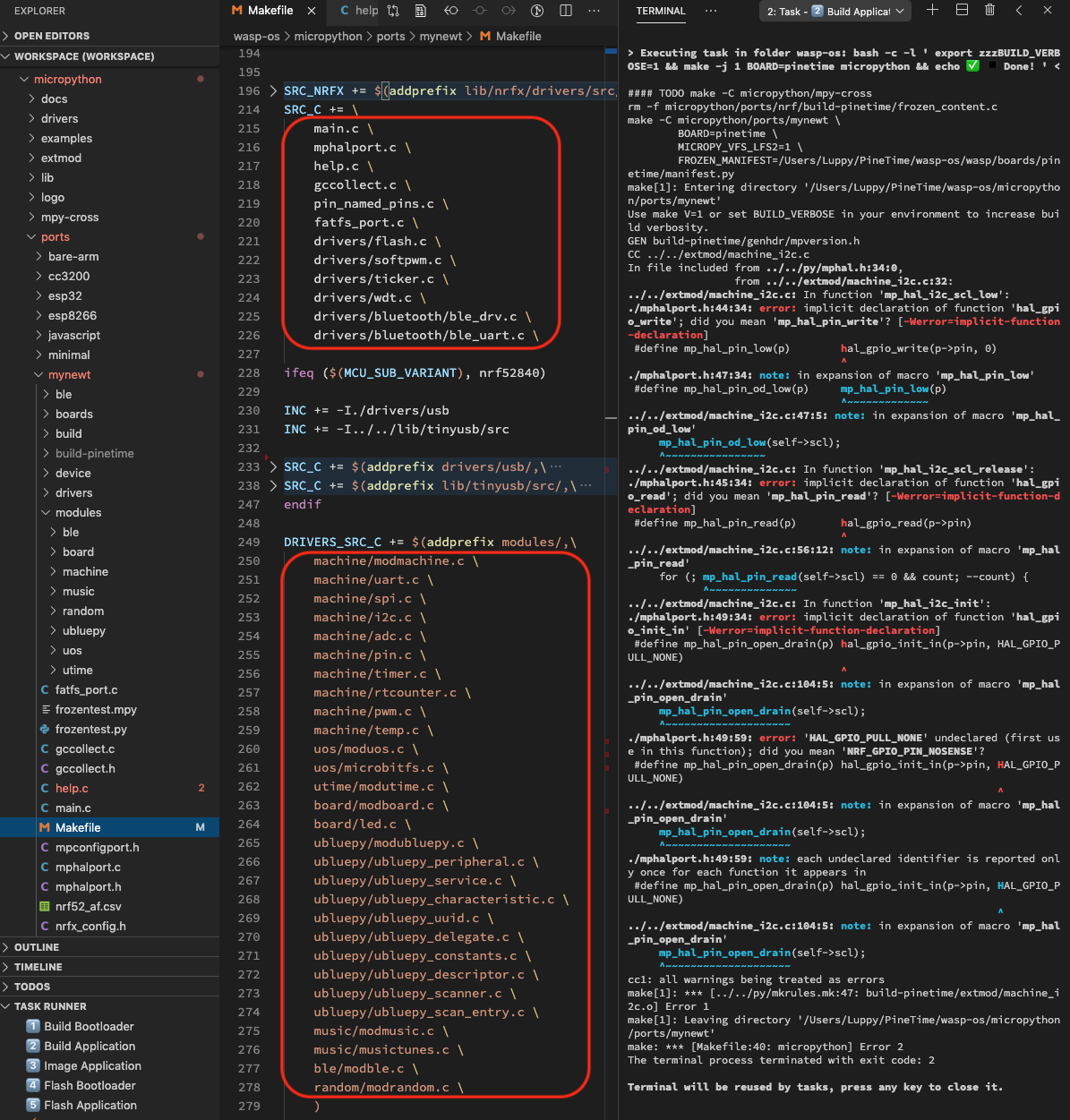
Task: Open mphalport.h in the explorer
Action: 88,886
